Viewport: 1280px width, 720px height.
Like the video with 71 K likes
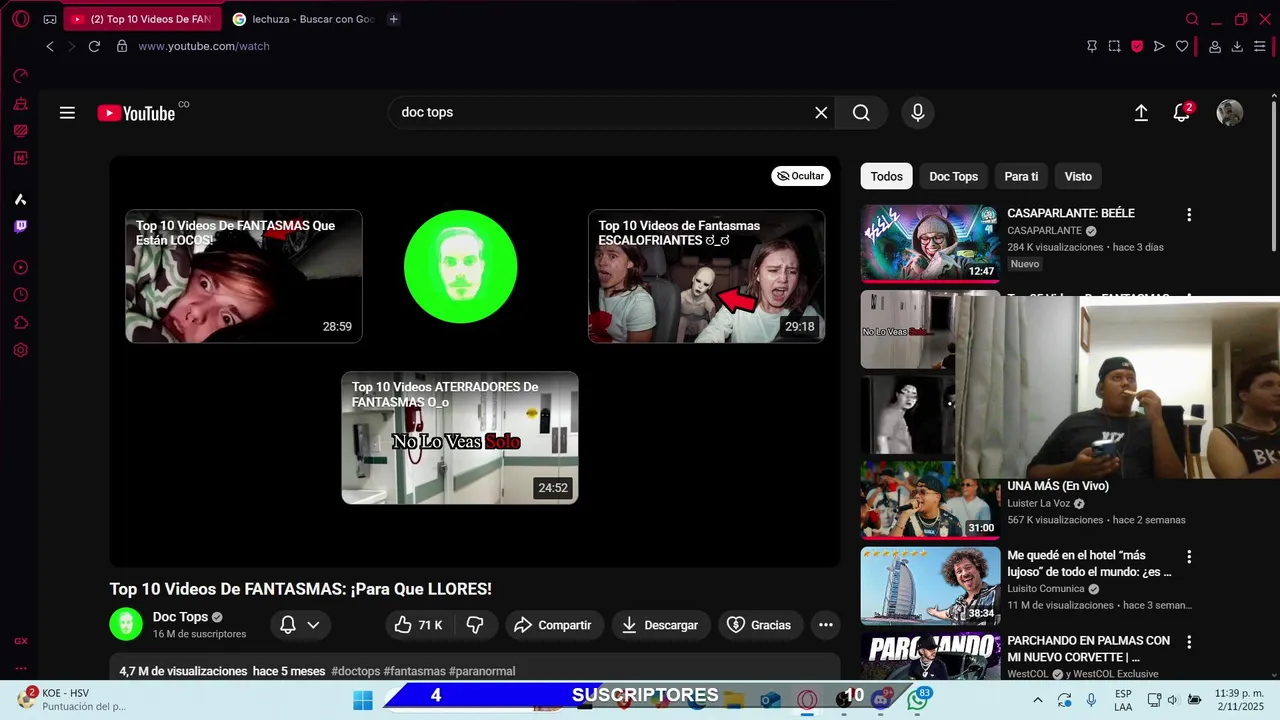419,625
